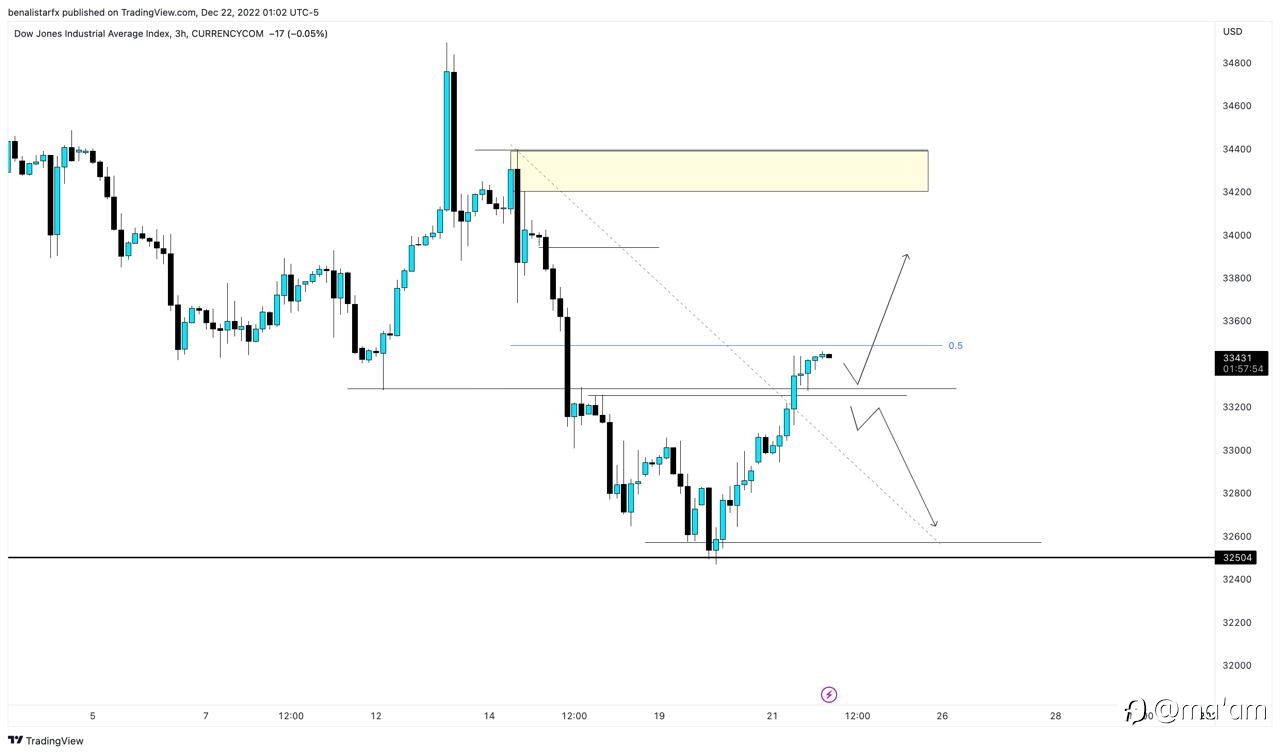This screenshot has width=1280, height=754.
Task: Click the dashed diagonal trend line
Action: point(725,345)
